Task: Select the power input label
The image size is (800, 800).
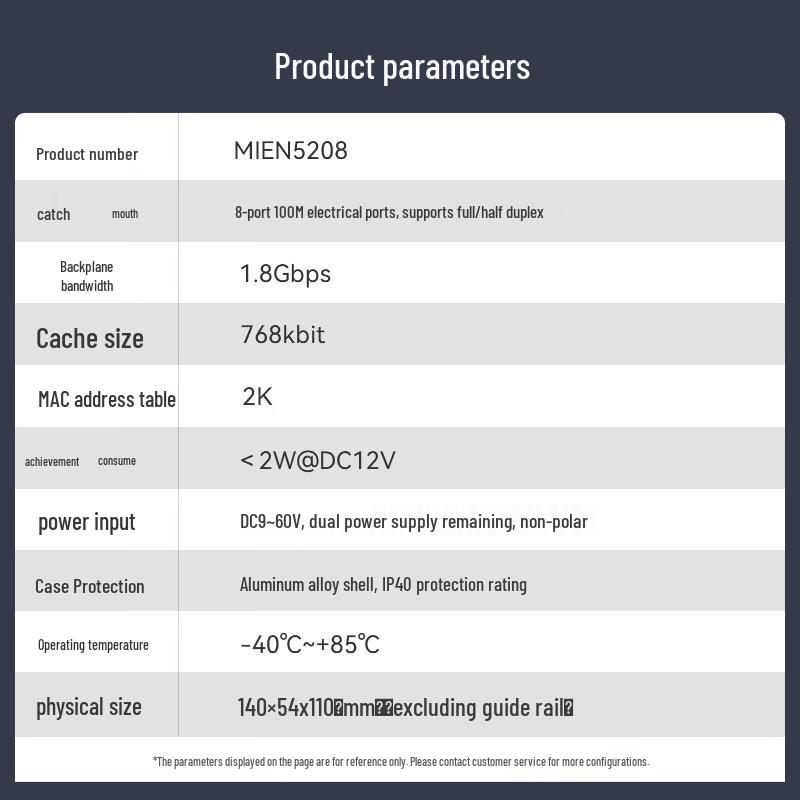Action: point(87,522)
